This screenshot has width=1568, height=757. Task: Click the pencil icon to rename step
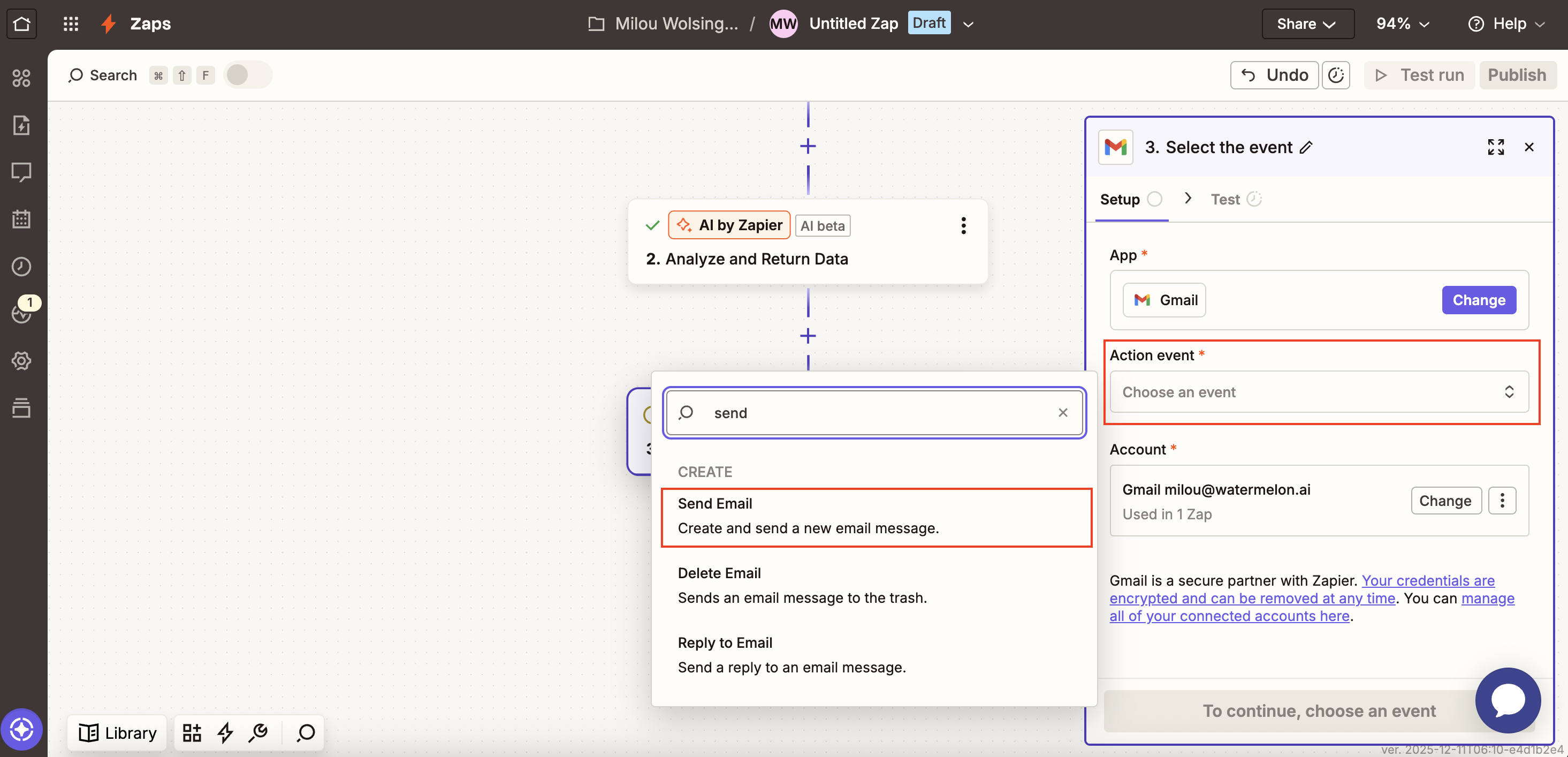pyautogui.click(x=1306, y=147)
